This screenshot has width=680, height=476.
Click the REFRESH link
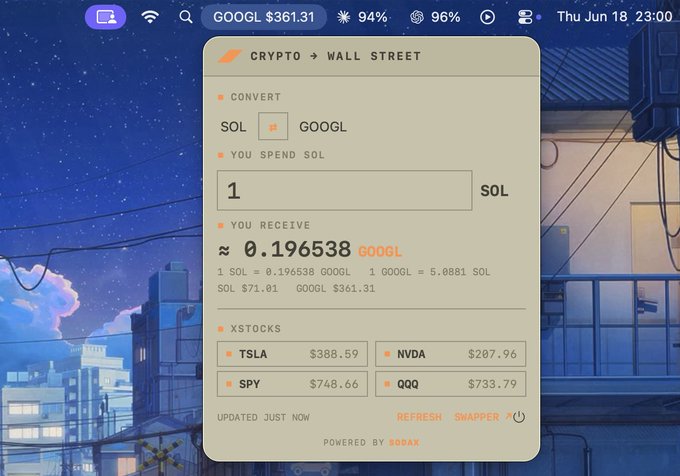419,417
